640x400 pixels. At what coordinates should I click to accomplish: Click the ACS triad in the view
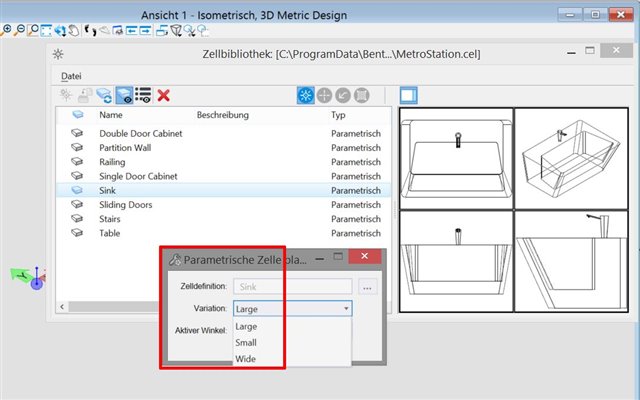pos(29,279)
